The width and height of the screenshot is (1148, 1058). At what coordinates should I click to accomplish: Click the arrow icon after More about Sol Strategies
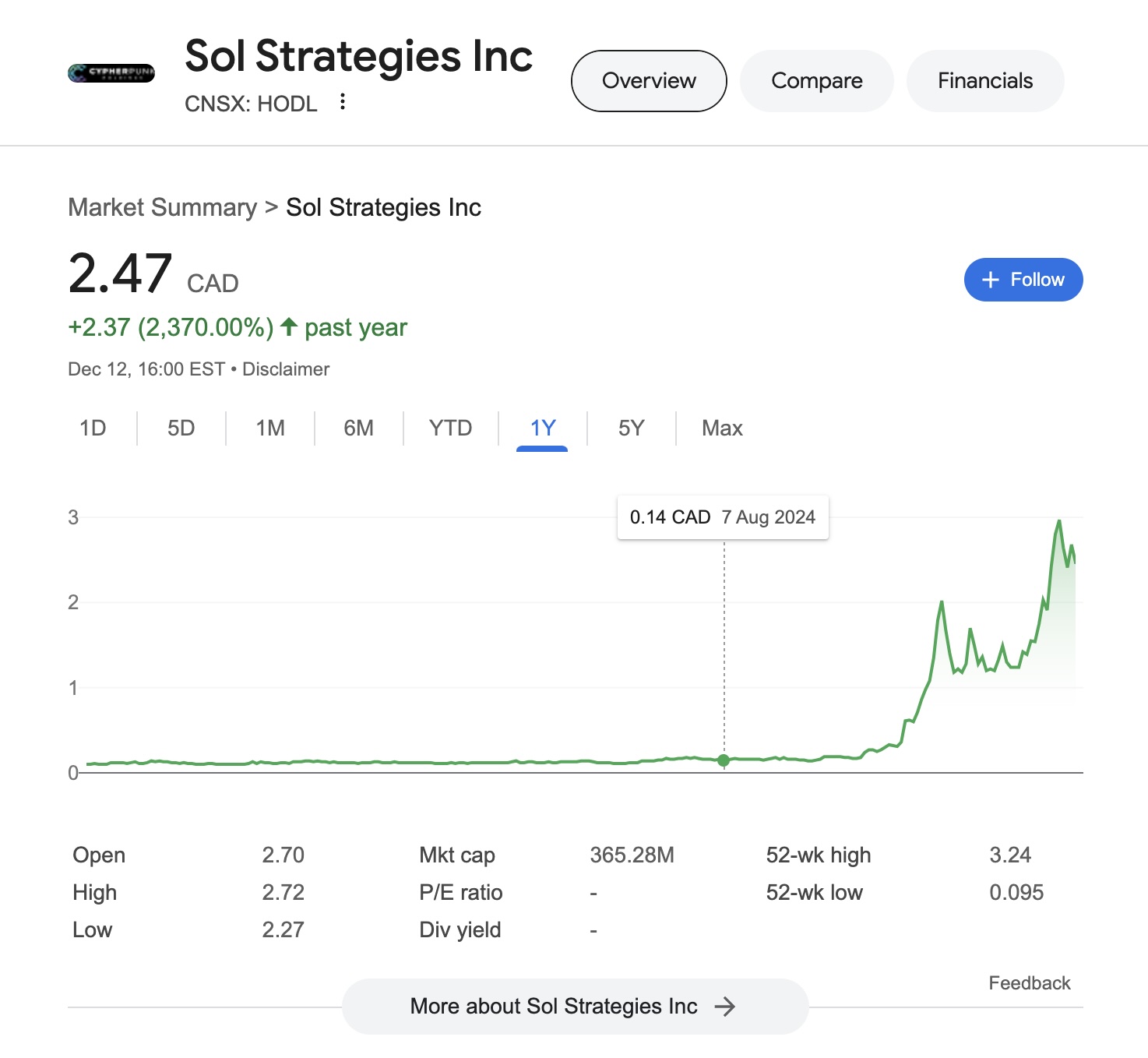(x=724, y=1007)
